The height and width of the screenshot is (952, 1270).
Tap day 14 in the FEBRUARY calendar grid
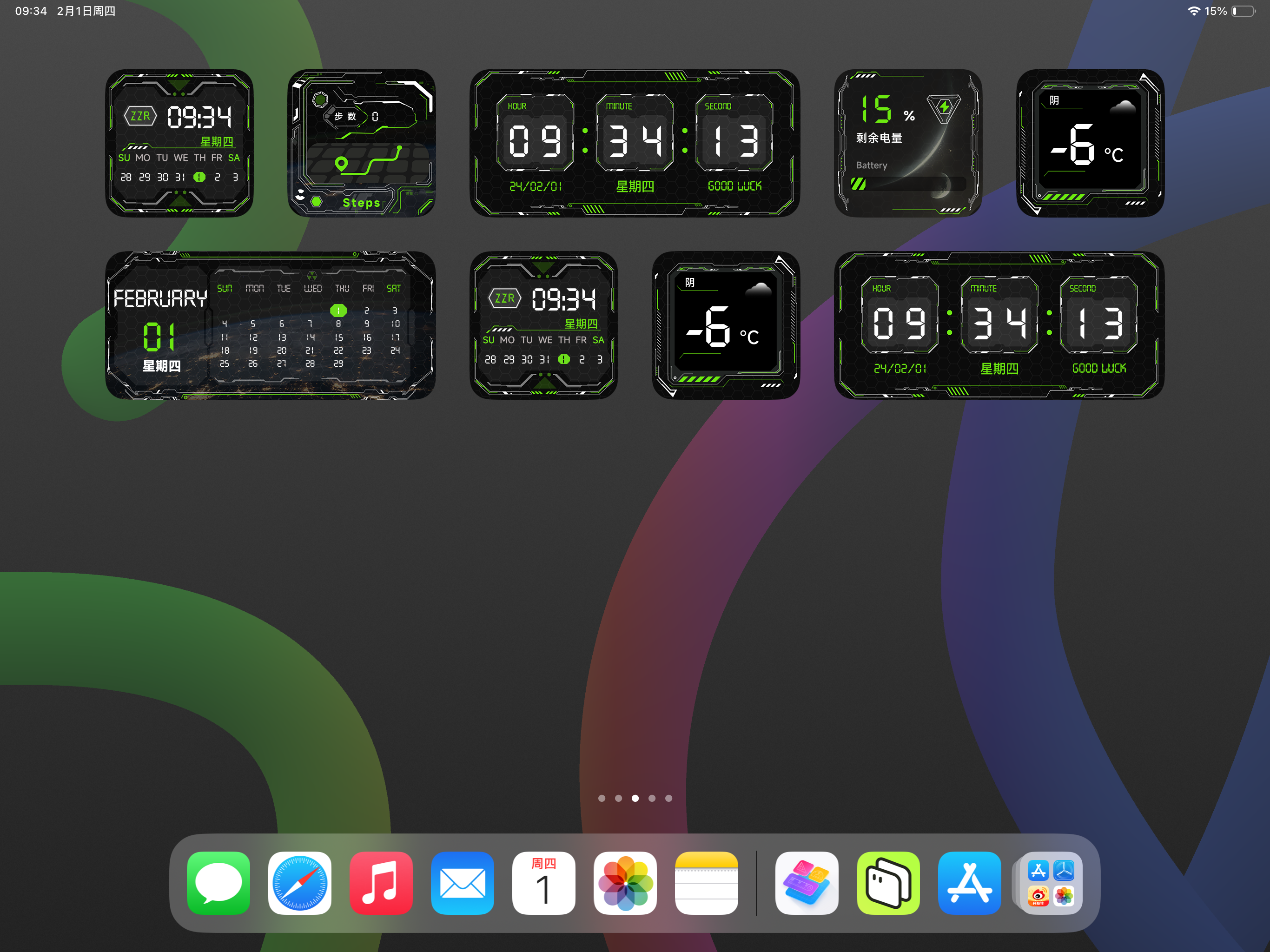(310, 337)
